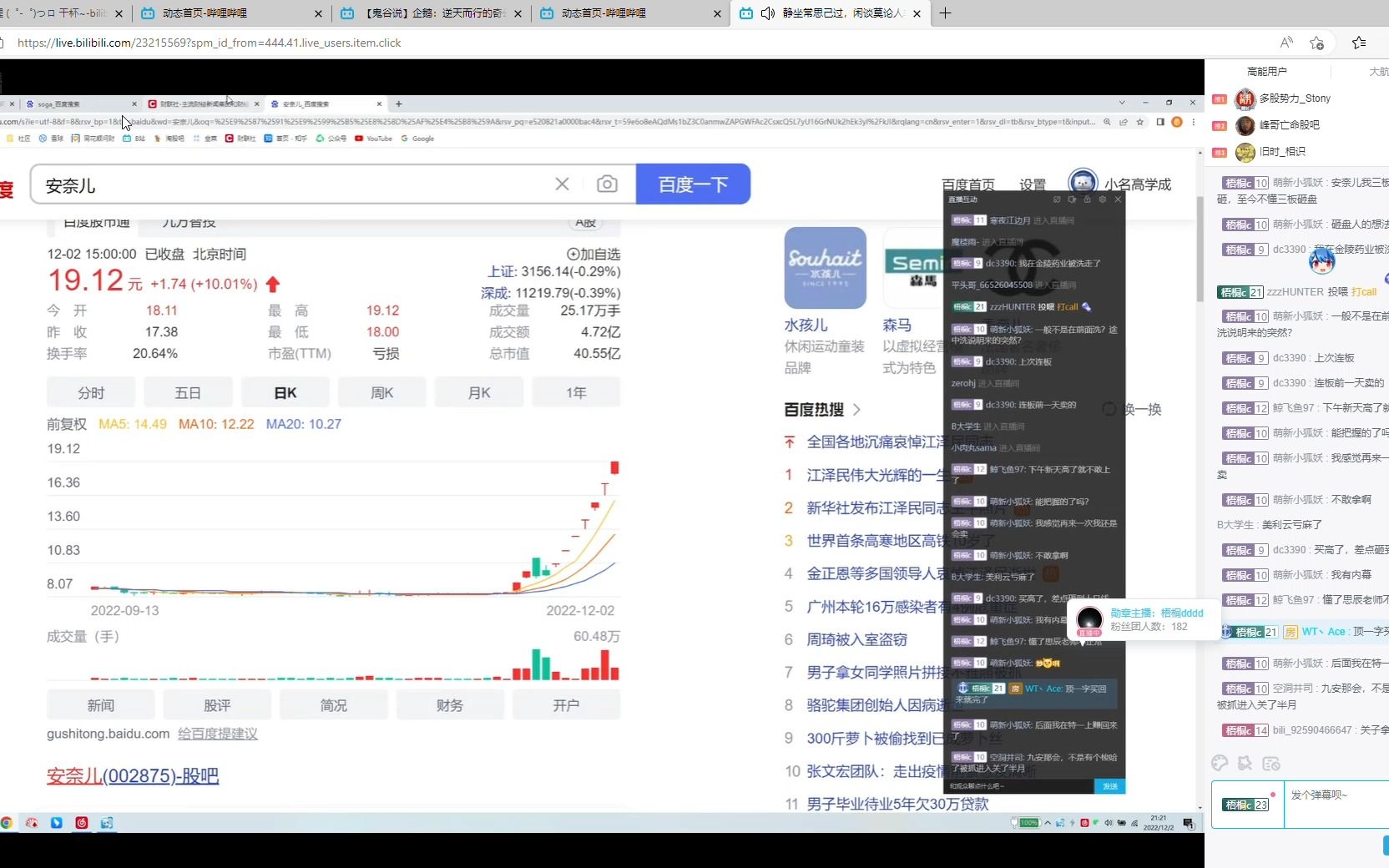Click the Chrome icon on taskbar
The image size is (1389, 868).
coord(7,823)
